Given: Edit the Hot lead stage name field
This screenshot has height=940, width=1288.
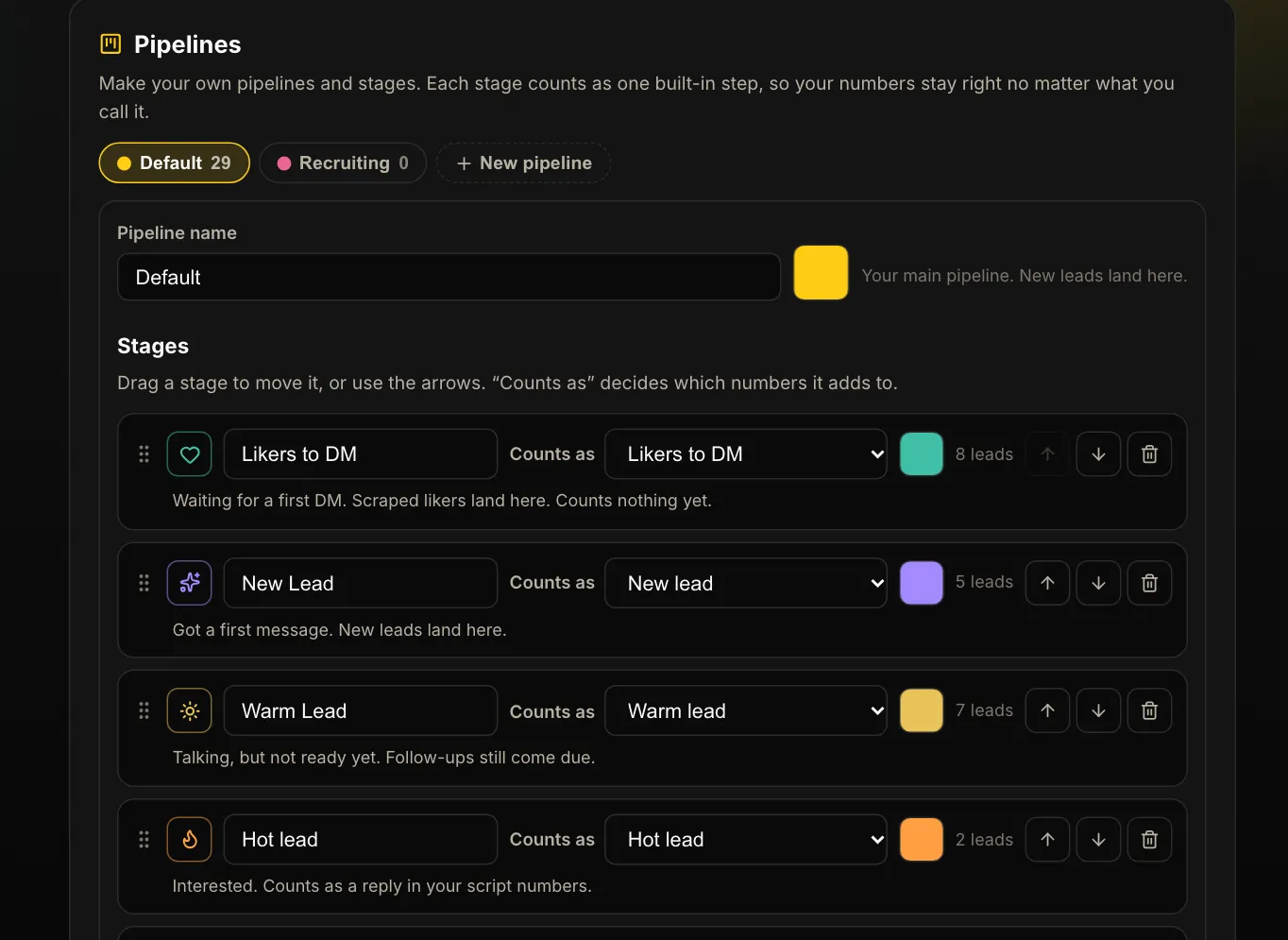Looking at the screenshot, I should click(x=361, y=839).
